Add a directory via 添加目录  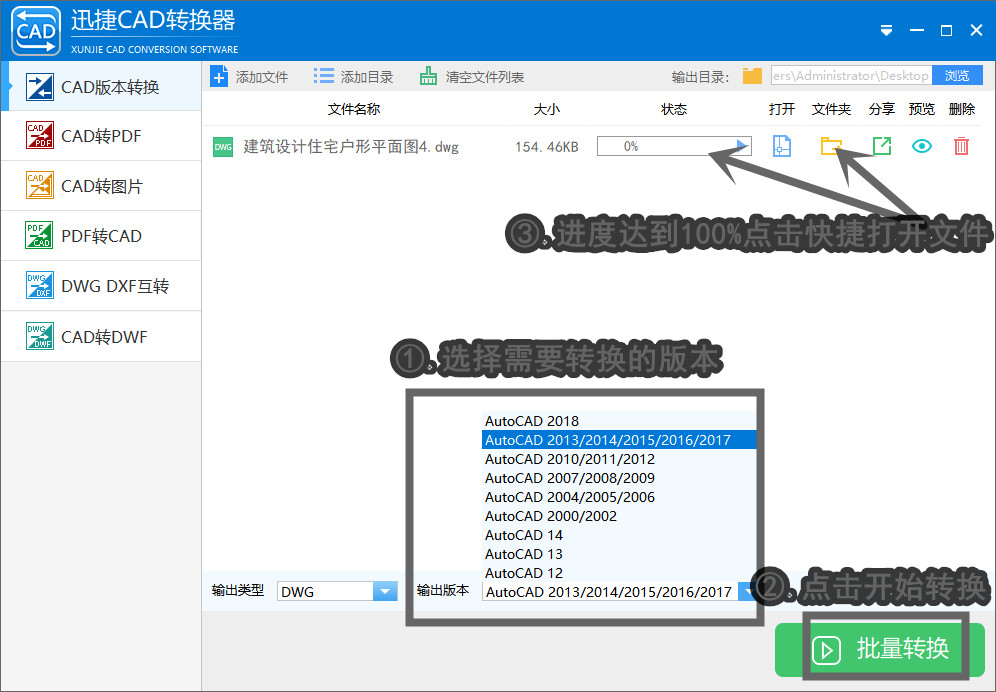click(354, 77)
